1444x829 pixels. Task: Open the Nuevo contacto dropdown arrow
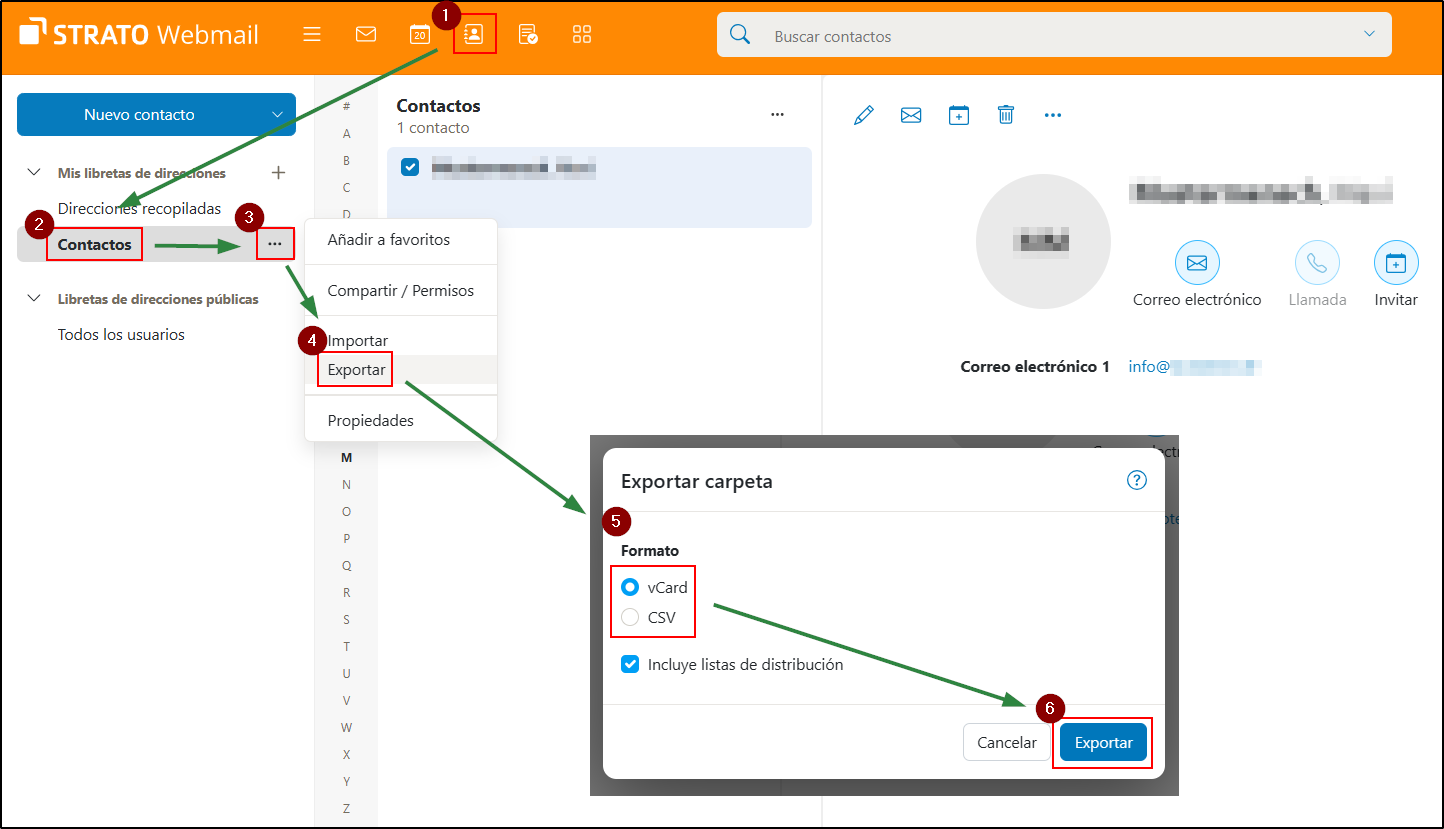pyautogui.click(x=278, y=115)
